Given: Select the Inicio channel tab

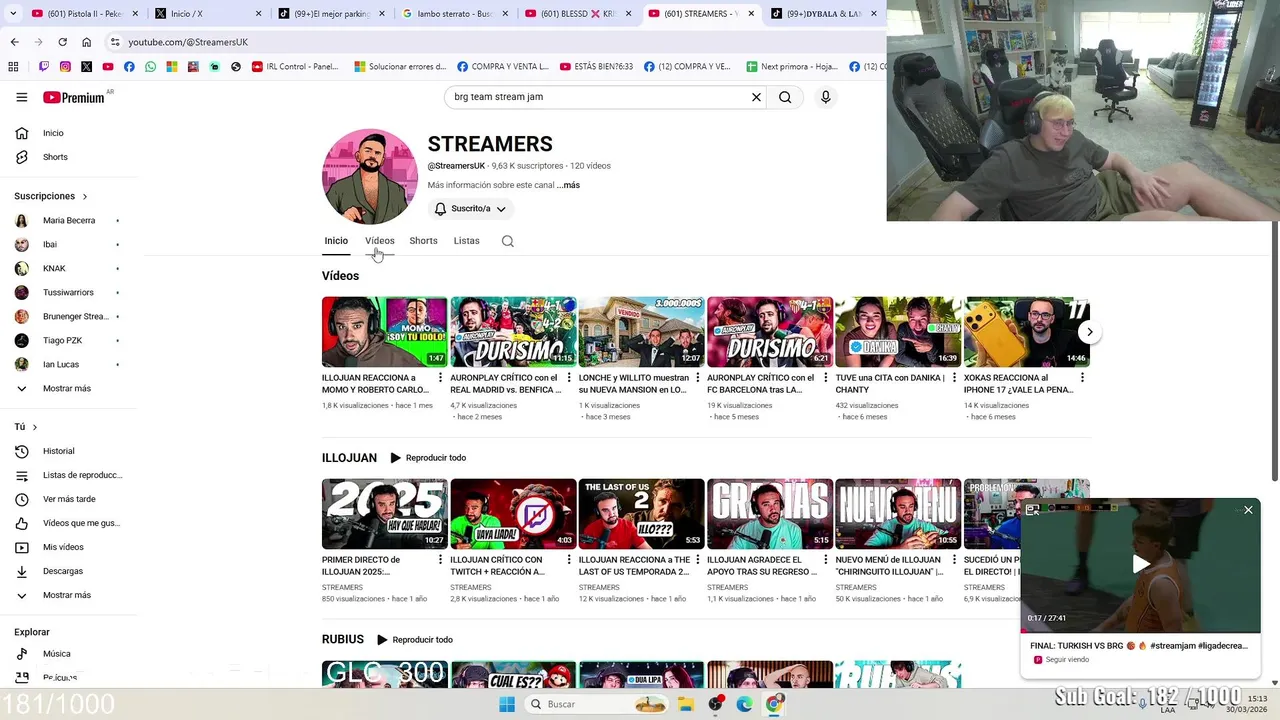Looking at the screenshot, I should 336,241.
